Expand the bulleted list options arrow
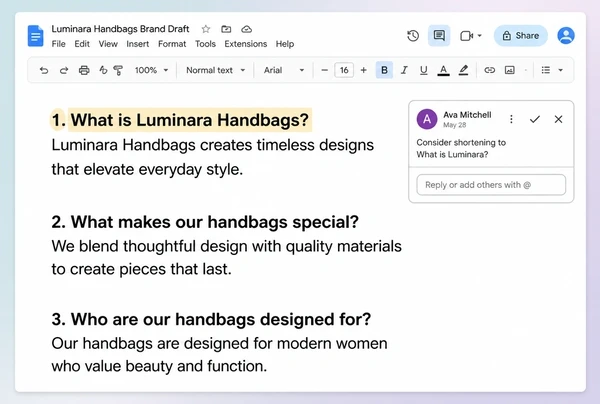The width and height of the screenshot is (600, 404). (561, 70)
